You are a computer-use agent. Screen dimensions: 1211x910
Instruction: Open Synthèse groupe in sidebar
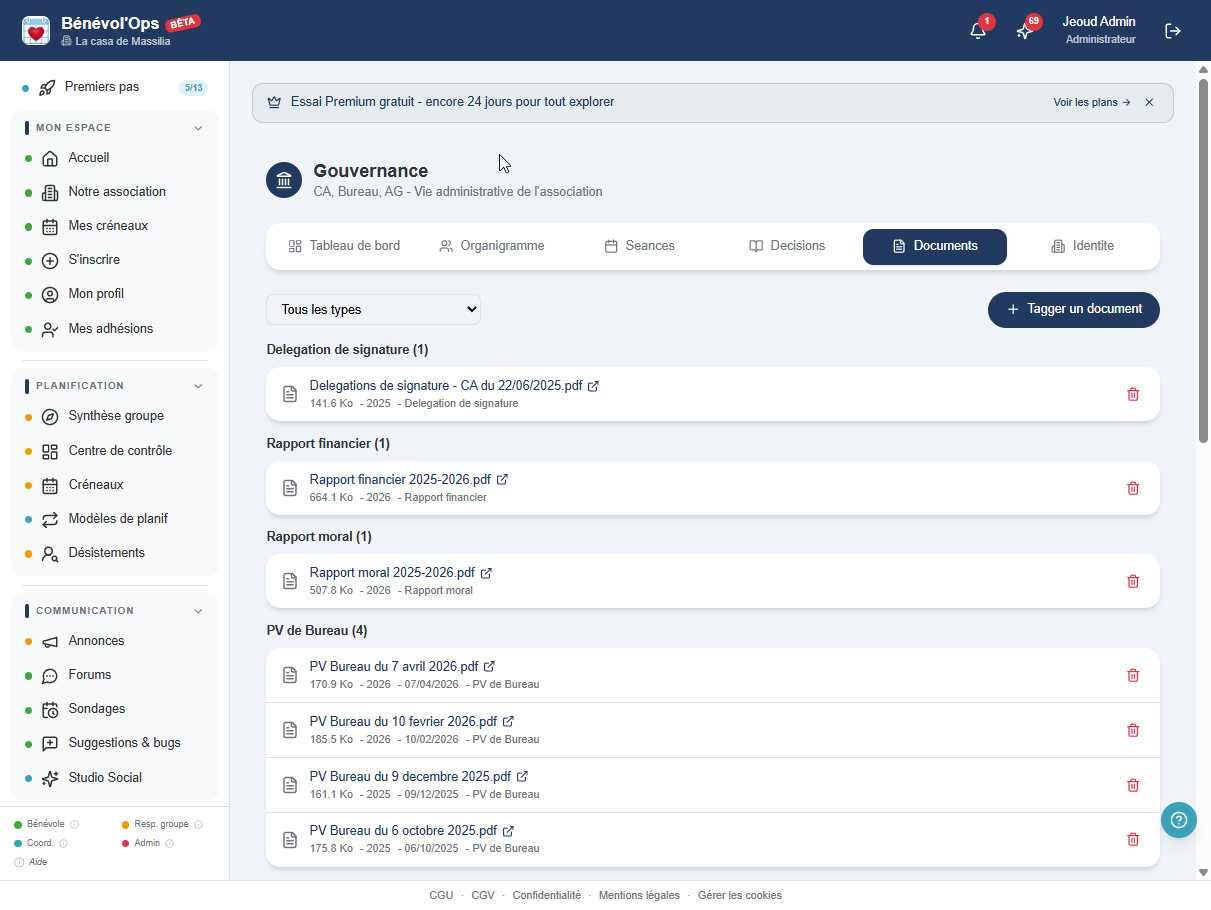(114, 416)
